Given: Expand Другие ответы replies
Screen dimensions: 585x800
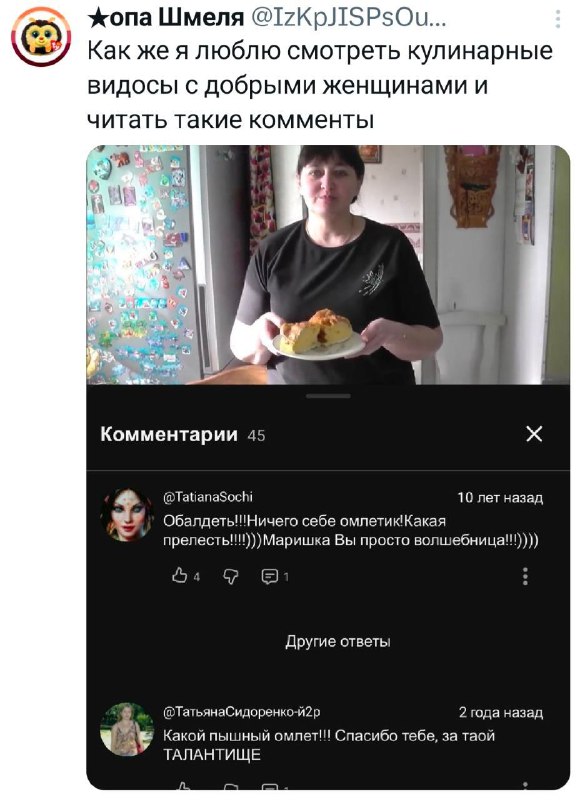Looking at the screenshot, I should (x=338, y=641).
